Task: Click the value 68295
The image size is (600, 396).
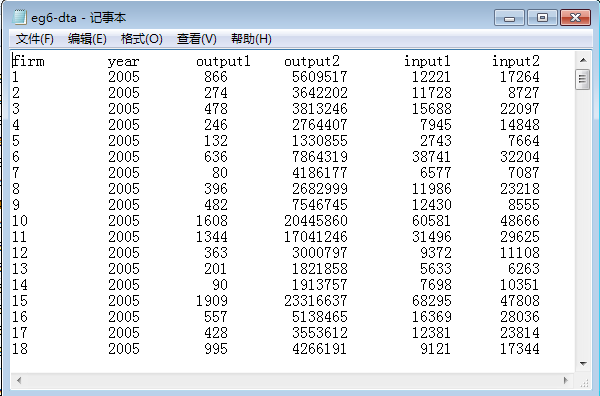Action: pyautogui.click(x=431, y=301)
